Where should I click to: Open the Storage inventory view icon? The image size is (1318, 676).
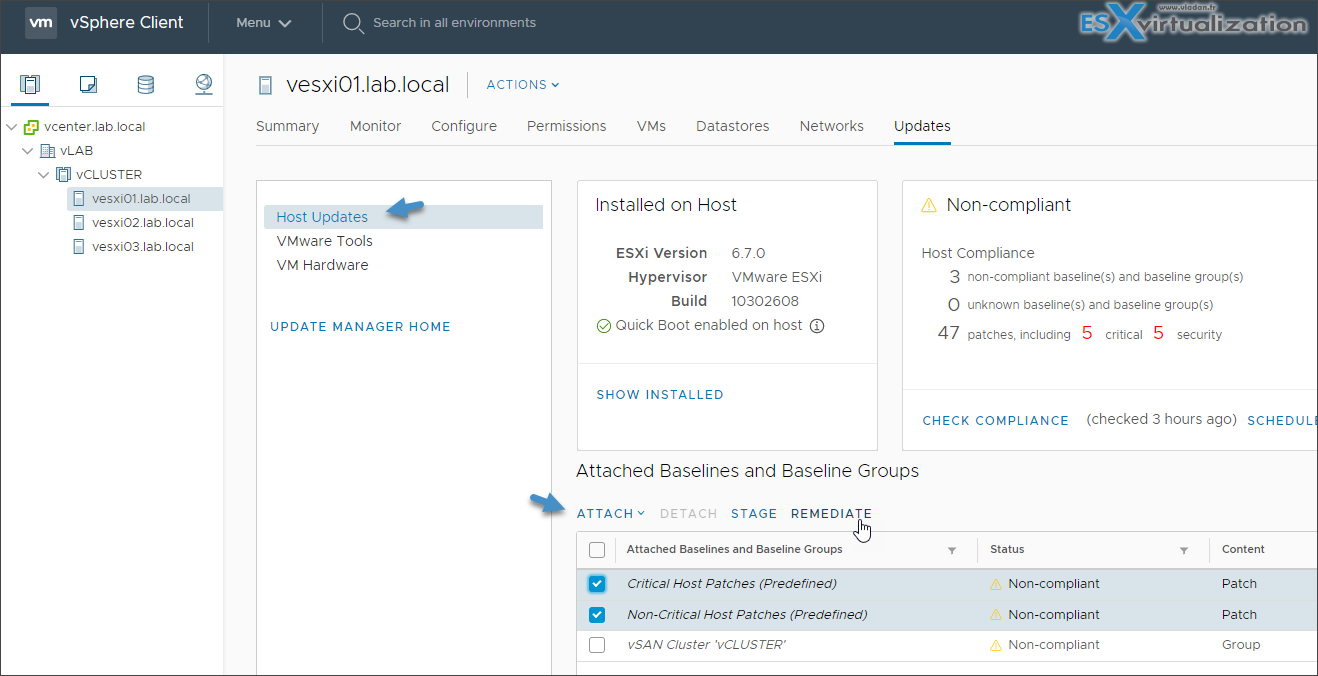click(x=146, y=84)
